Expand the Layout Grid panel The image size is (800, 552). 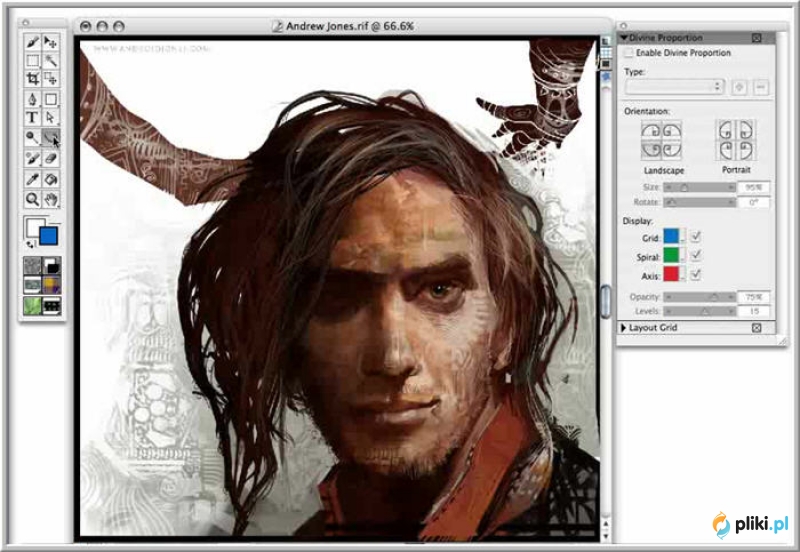tap(623, 328)
